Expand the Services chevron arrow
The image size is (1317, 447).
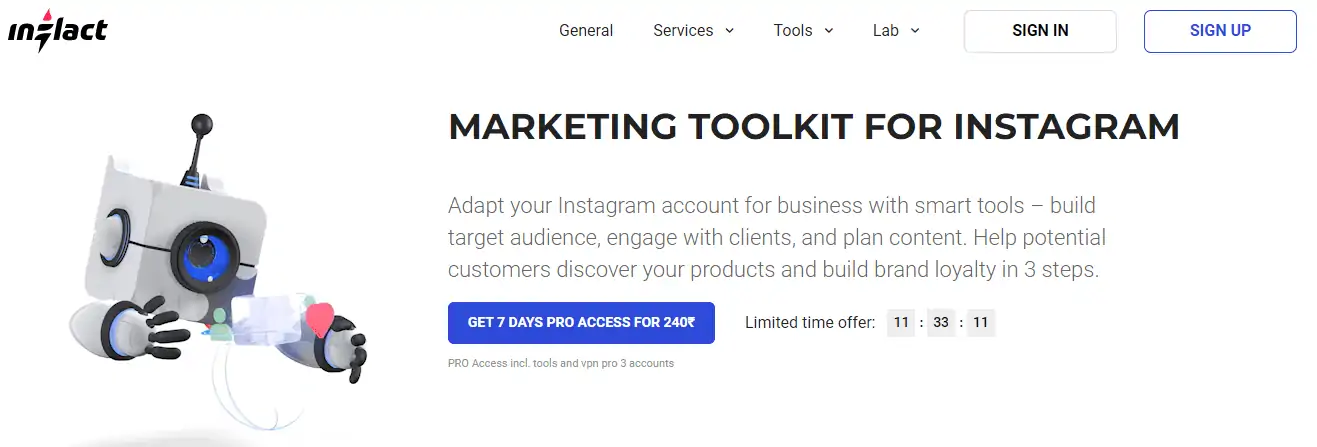[729, 31]
